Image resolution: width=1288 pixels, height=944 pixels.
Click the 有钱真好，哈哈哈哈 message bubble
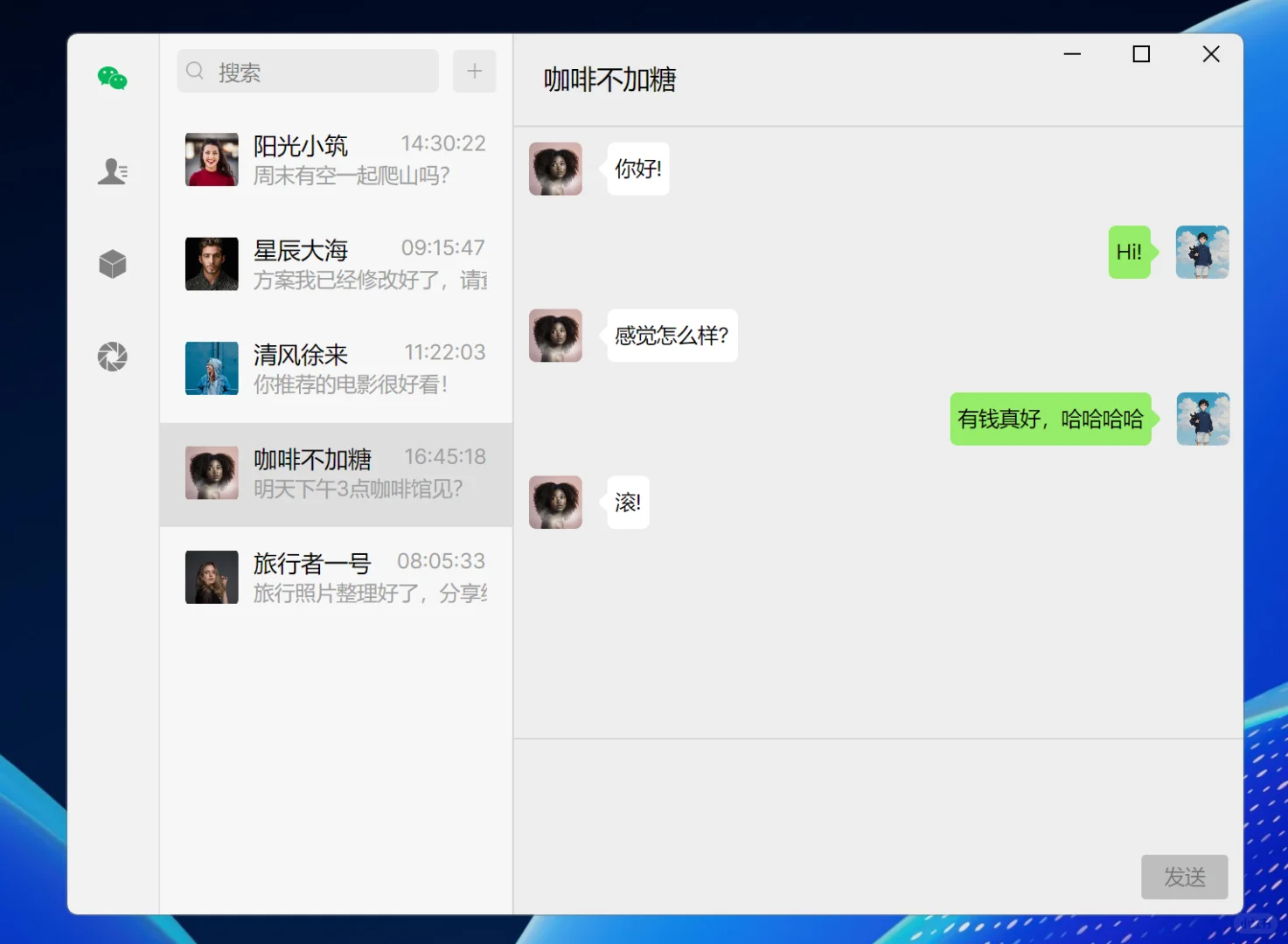(1050, 419)
